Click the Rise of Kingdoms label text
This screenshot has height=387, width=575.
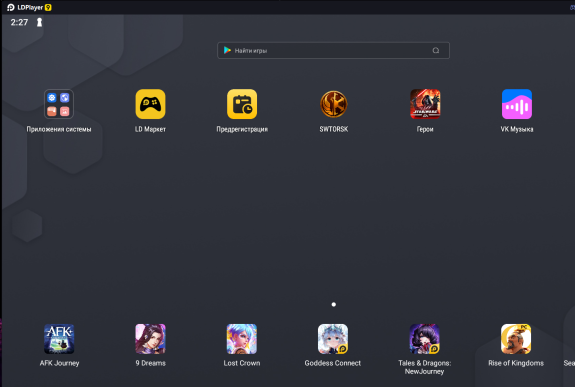click(516, 363)
